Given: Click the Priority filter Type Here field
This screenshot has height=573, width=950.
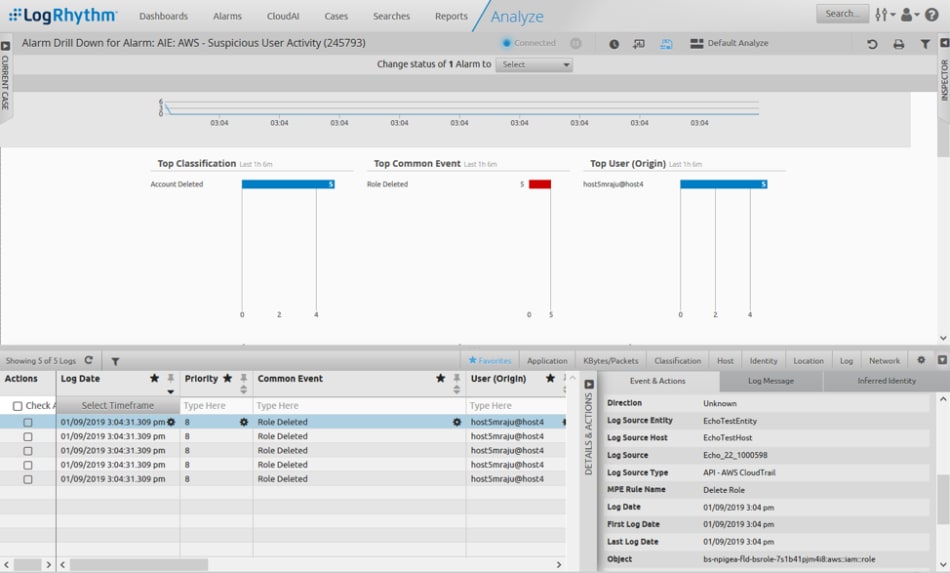Looking at the screenshot, I should coord(216,405).
